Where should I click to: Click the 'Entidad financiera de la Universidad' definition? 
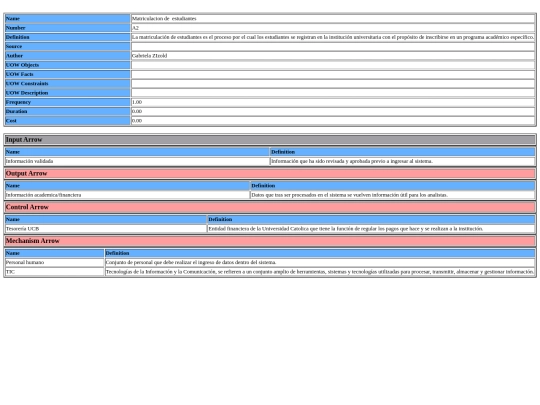(x=371, y=229)
